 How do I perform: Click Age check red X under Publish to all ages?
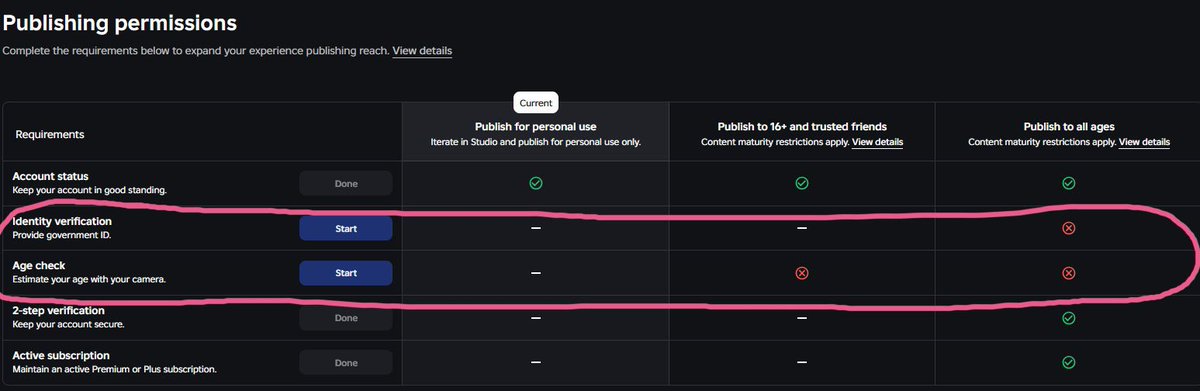pyautogui.click(x=1068, y=272)
